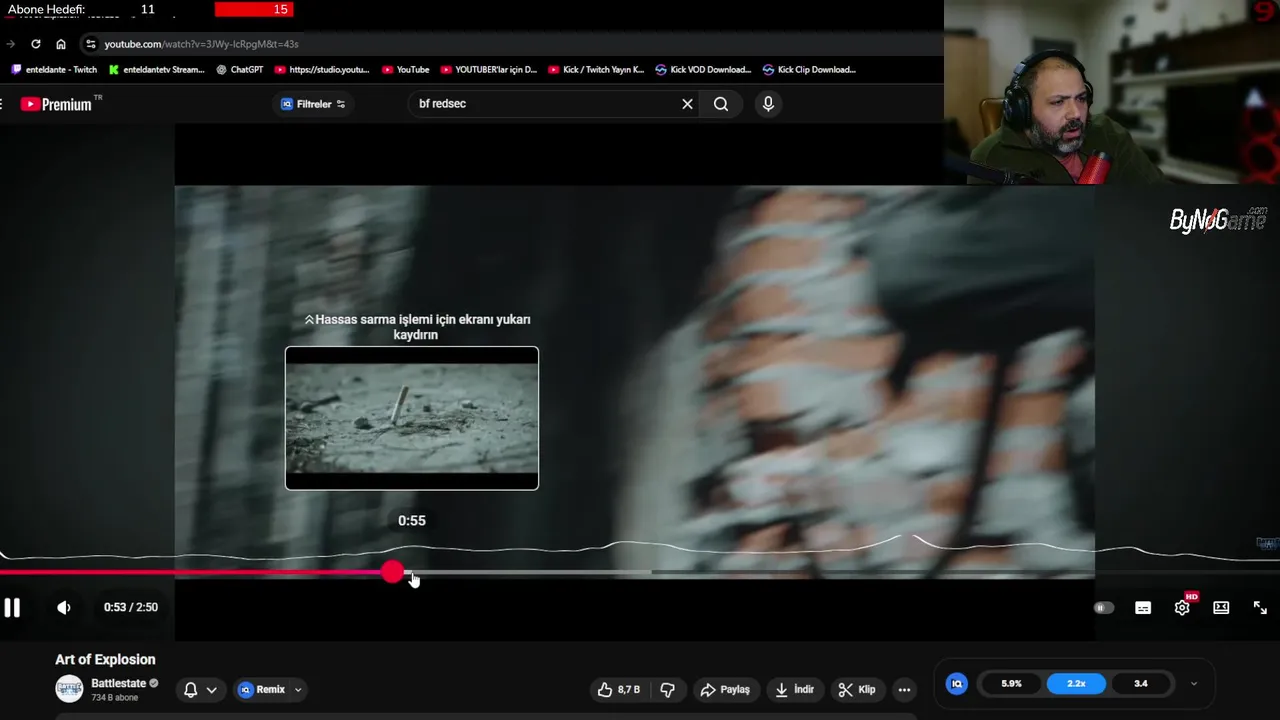Click the blue IQ extension icon in the stats bar

click(957, 684)
